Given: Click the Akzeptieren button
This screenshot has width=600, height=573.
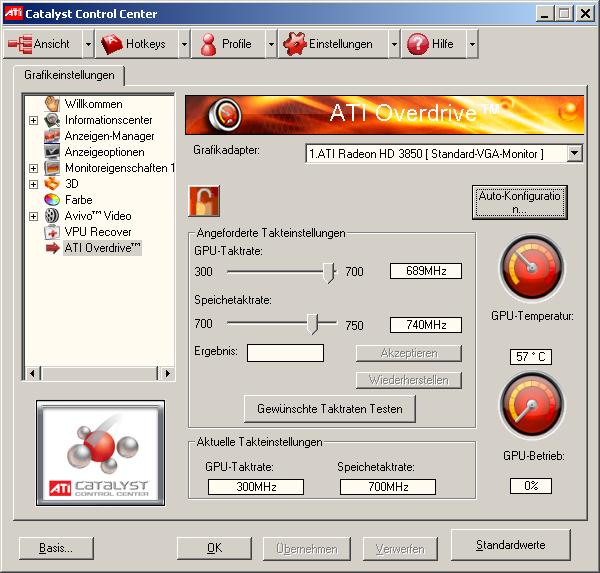Looking at the screenshot, I should (409, 353).
